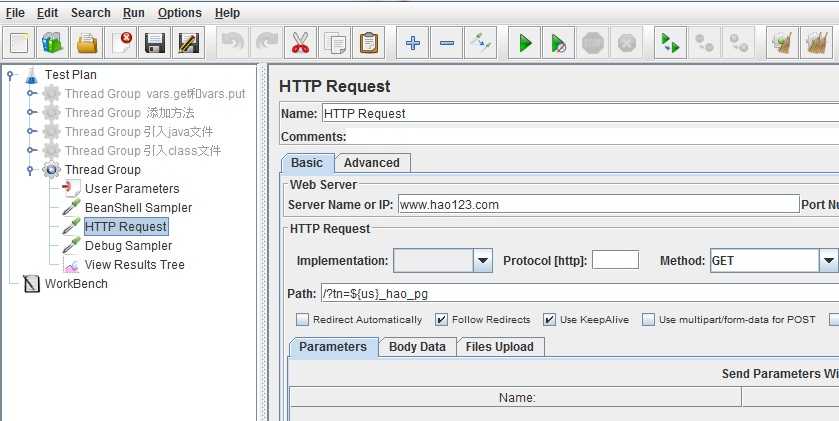The height and width of the screenshot is (421, 839).
Task: Collapse all nodes with the minus icon
Action: click(x=446, y=43)
